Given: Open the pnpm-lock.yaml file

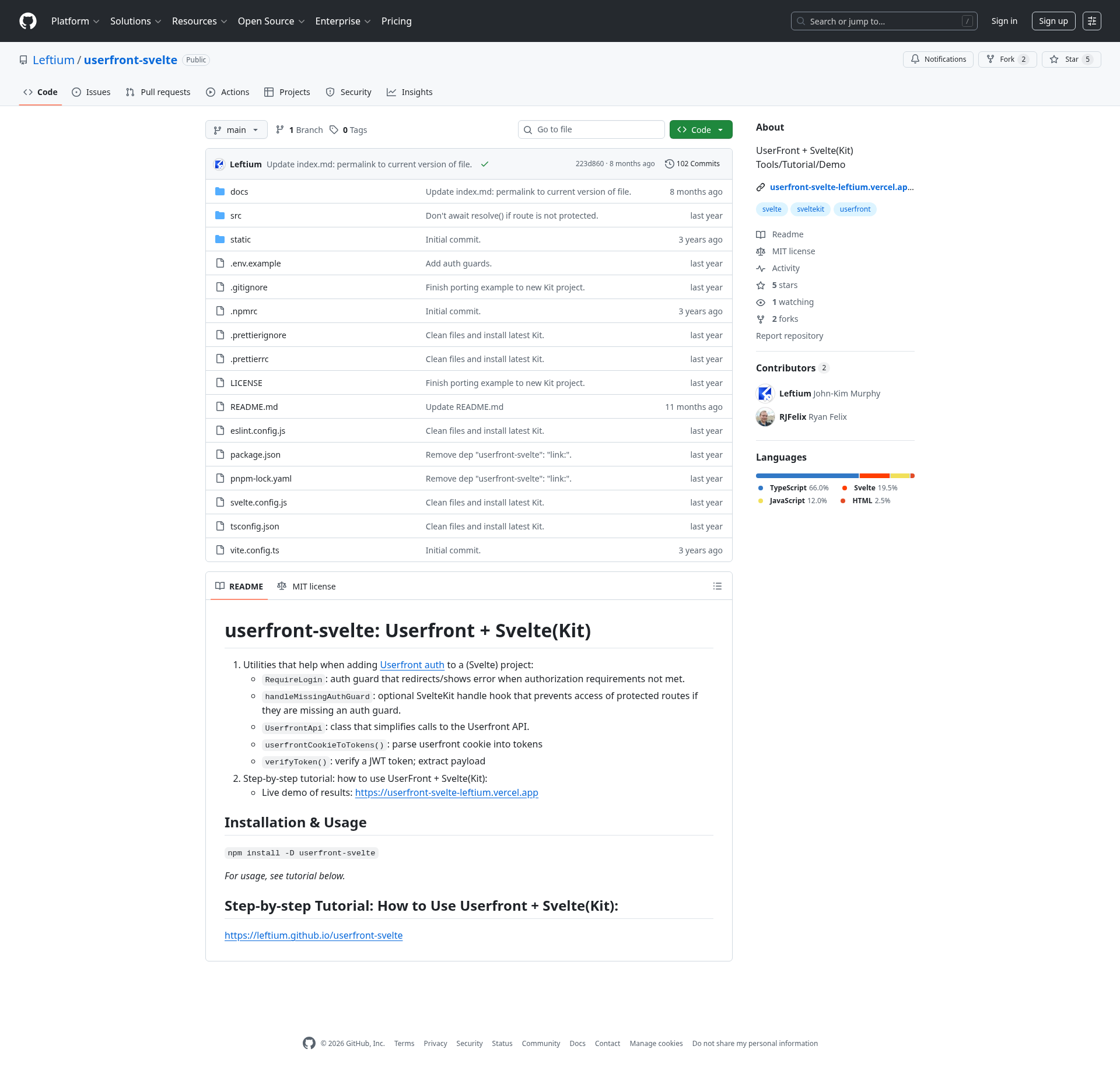Looking at the screenshot, I should tap(261, 479).
